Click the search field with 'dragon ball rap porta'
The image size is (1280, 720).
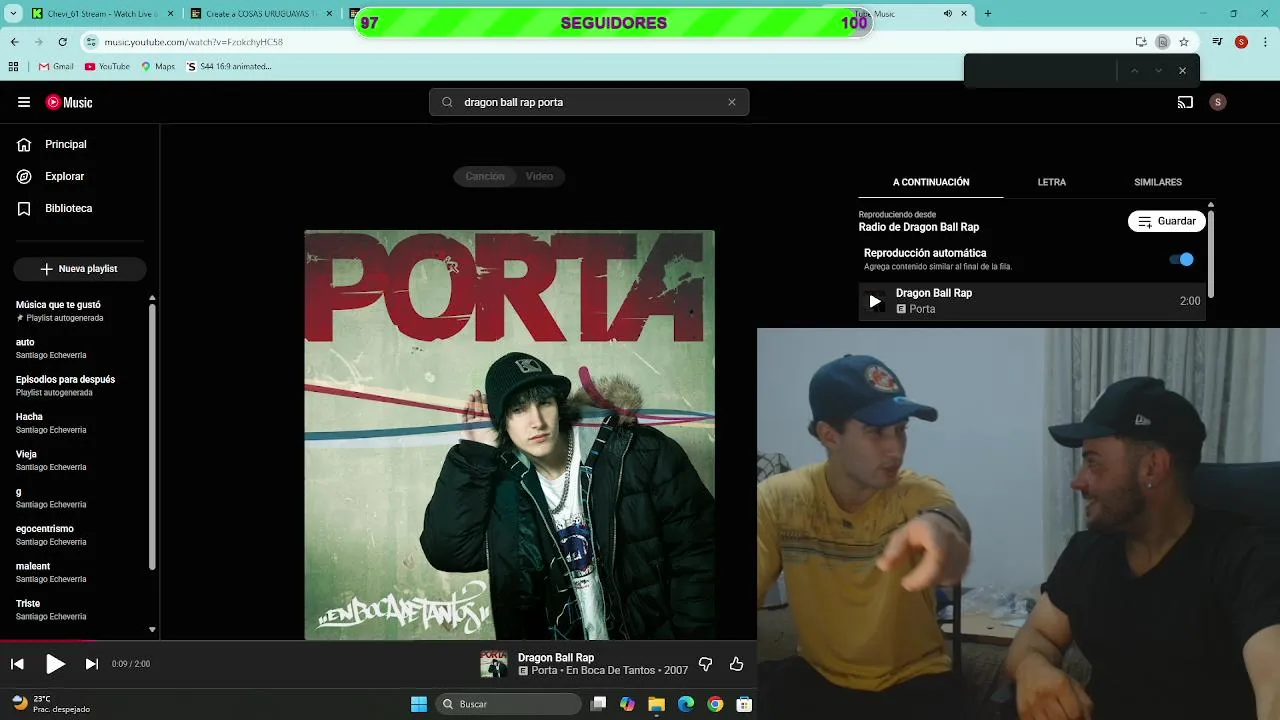pyautogui.click(x=589, y=102)
